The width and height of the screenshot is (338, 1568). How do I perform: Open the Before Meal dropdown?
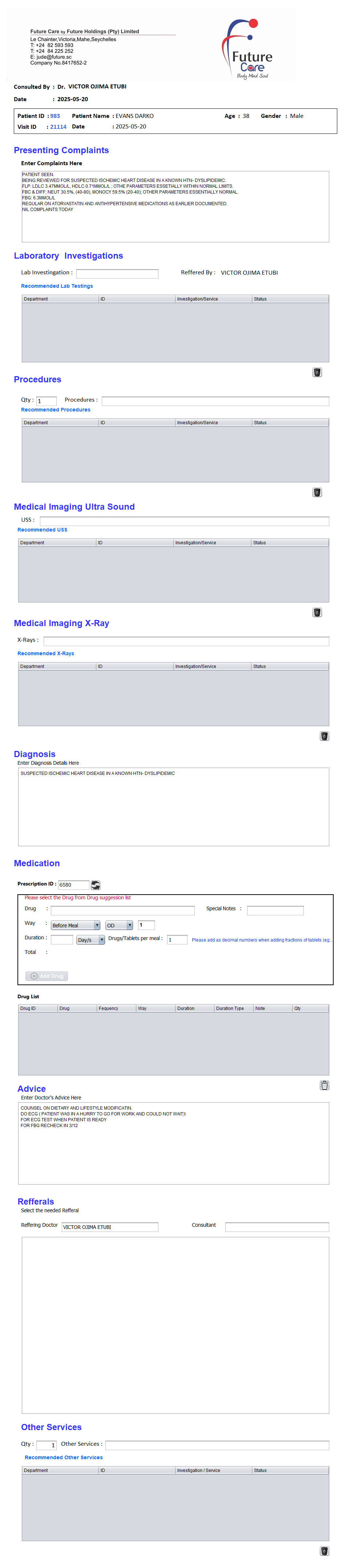(x=75, y=925)
